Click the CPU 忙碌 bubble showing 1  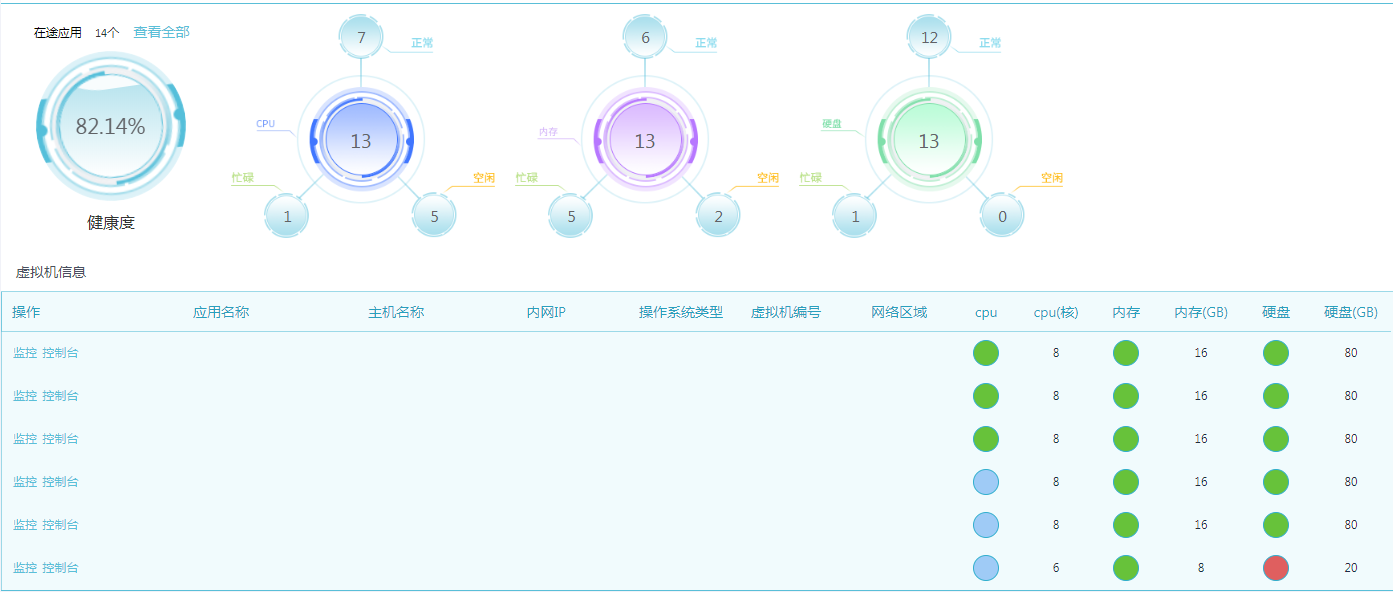(287, 216)
